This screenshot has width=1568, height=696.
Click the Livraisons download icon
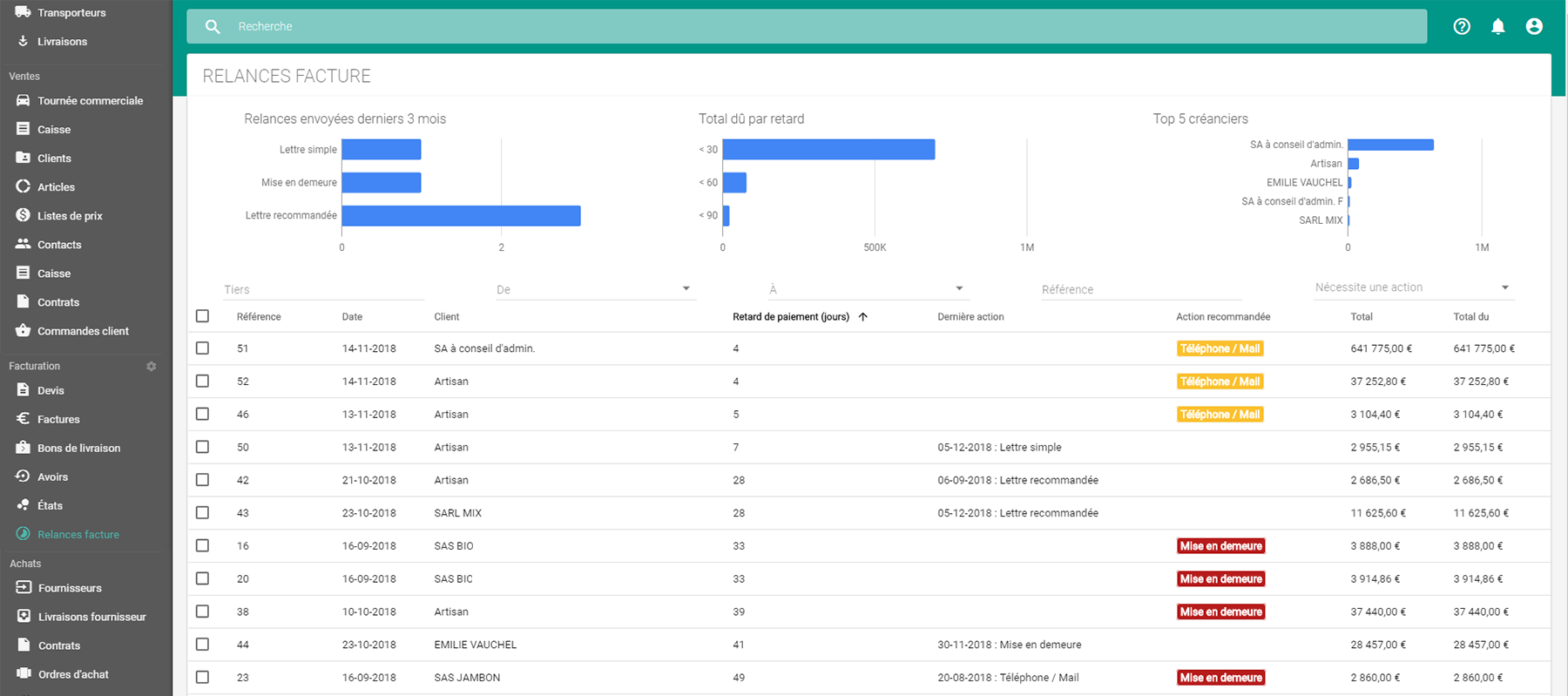[23, 41]
